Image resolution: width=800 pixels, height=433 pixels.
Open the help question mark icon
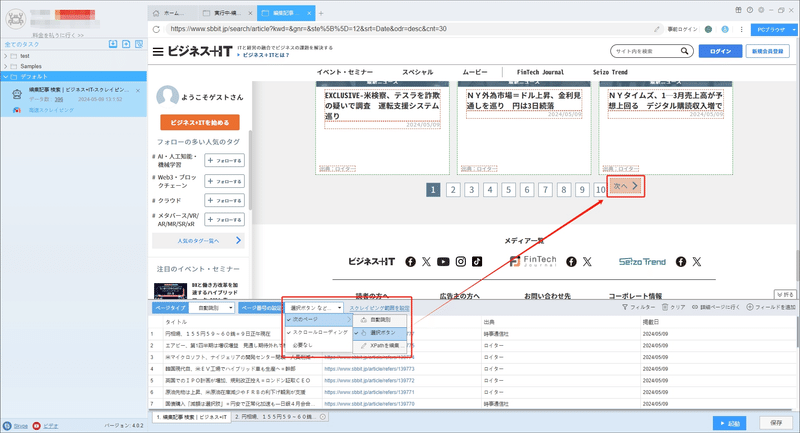tap(749, 10)
